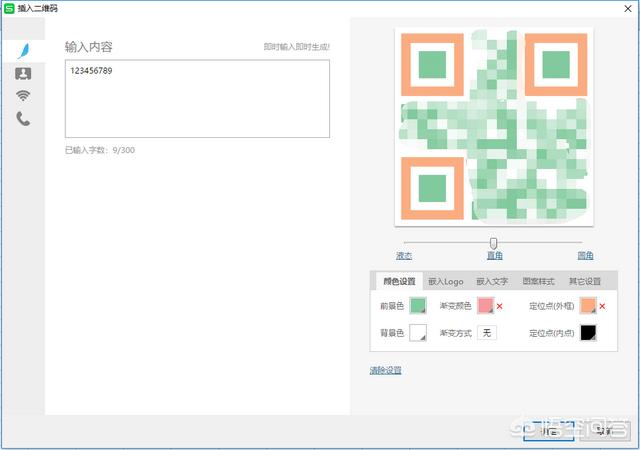640x450 pixels.
Task: Select the 直角 right-angle style link
Action: (x=495, y=256)
